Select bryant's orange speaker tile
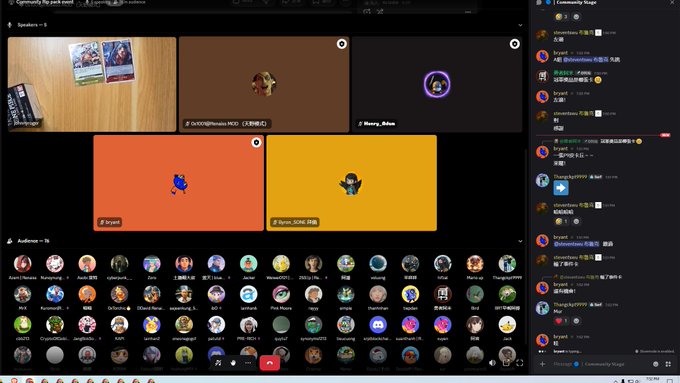 click(178, 183)
